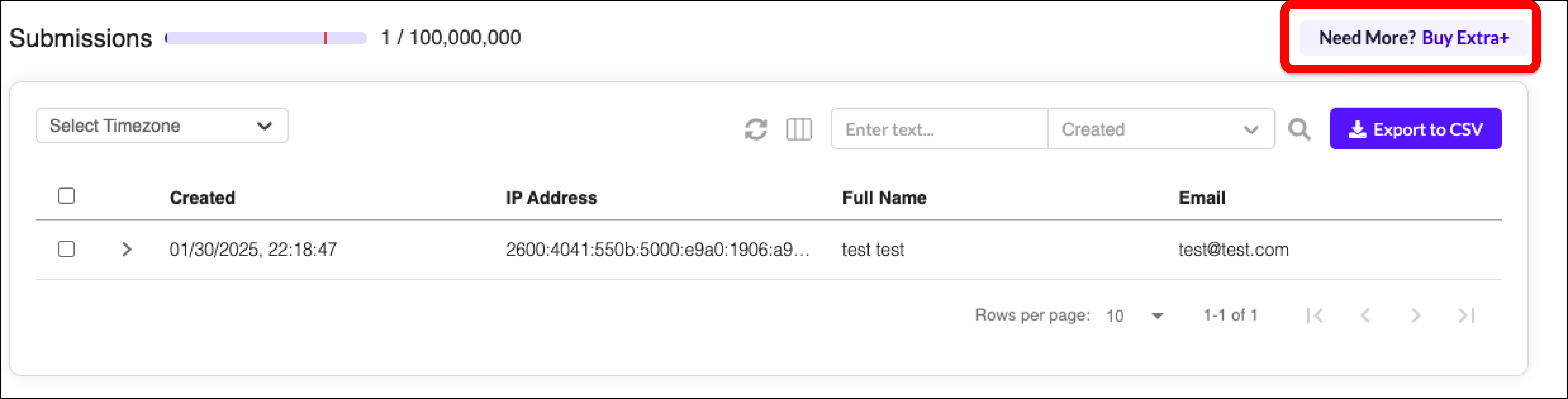Open the Select Timezone dropdown
This screenshot has width=1568, height=399.
(162, 126)
